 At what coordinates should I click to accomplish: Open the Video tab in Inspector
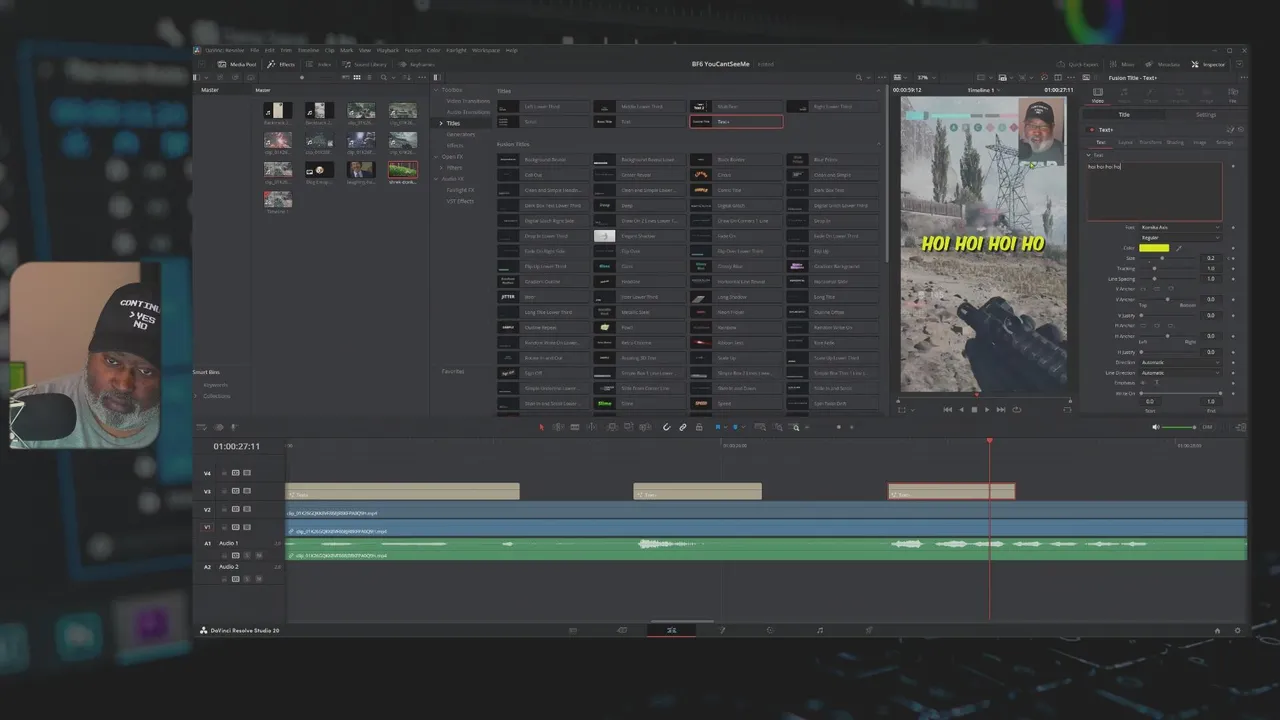click(x=1097, y=95)
